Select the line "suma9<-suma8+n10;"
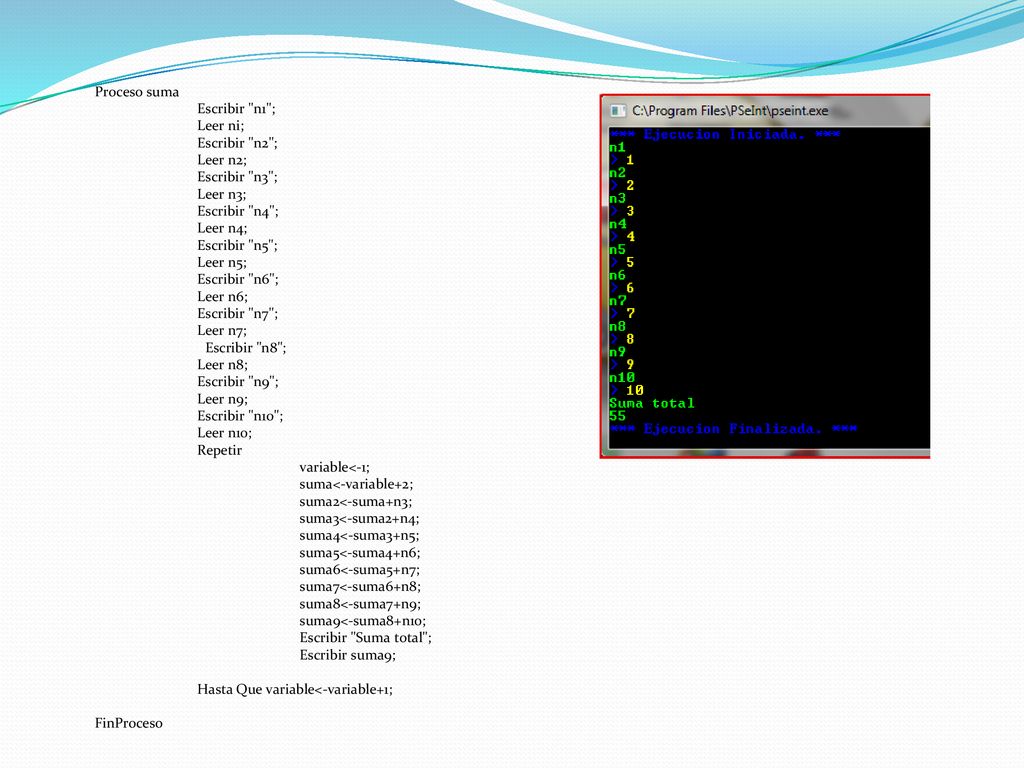 click(x=362, y=621)
